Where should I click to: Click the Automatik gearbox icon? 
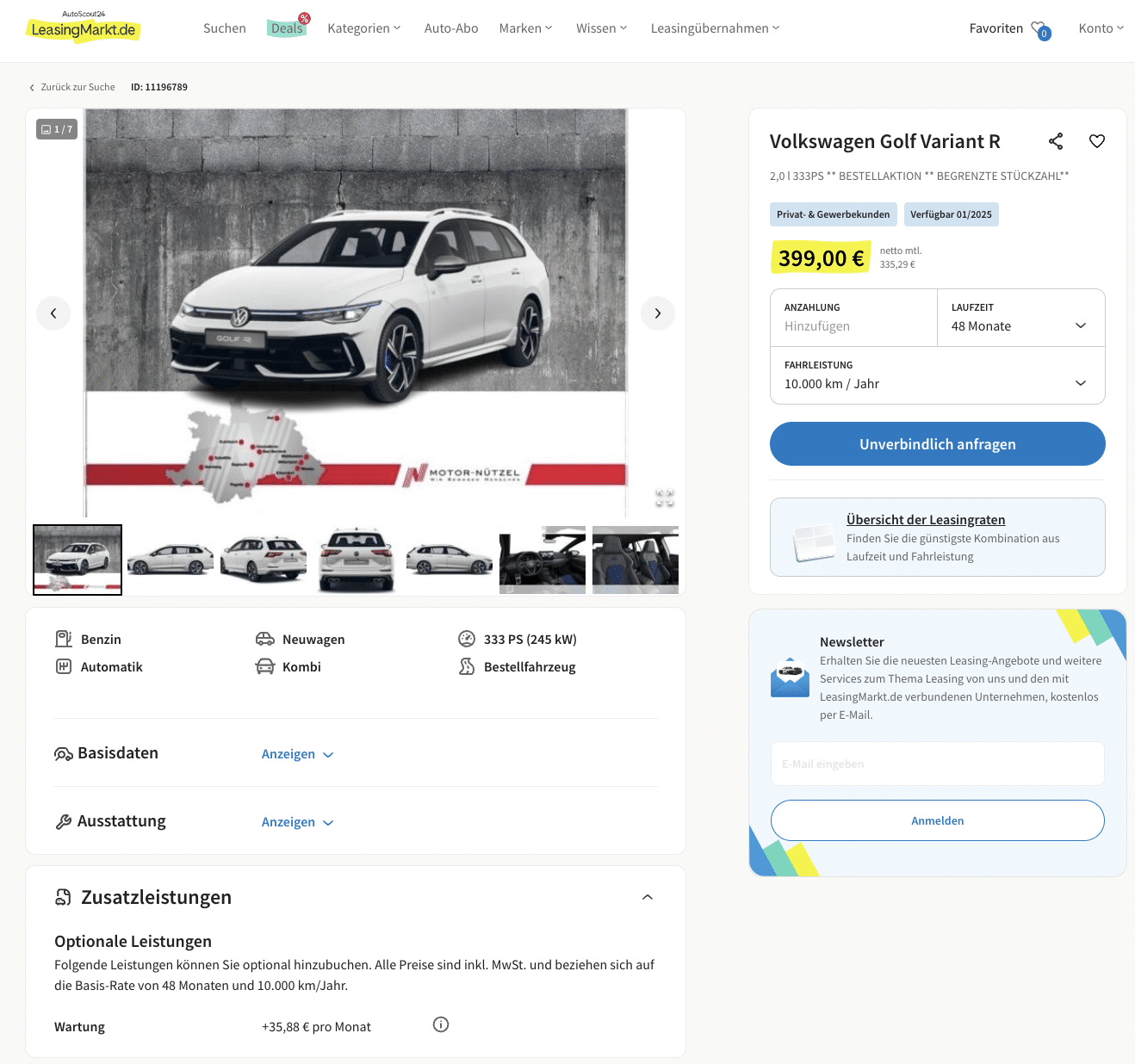click(x=64, y=666)
